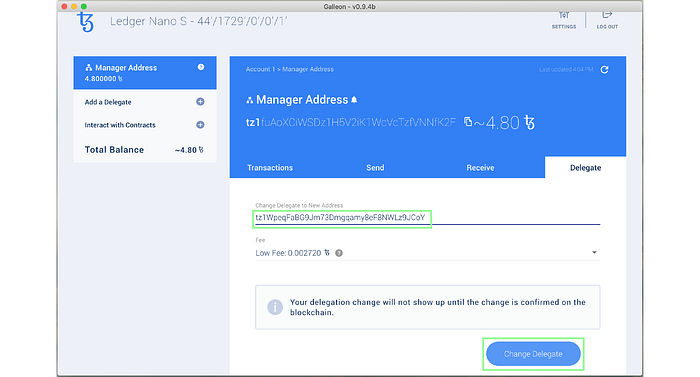Select Manager Address in the sidebar

145,73
